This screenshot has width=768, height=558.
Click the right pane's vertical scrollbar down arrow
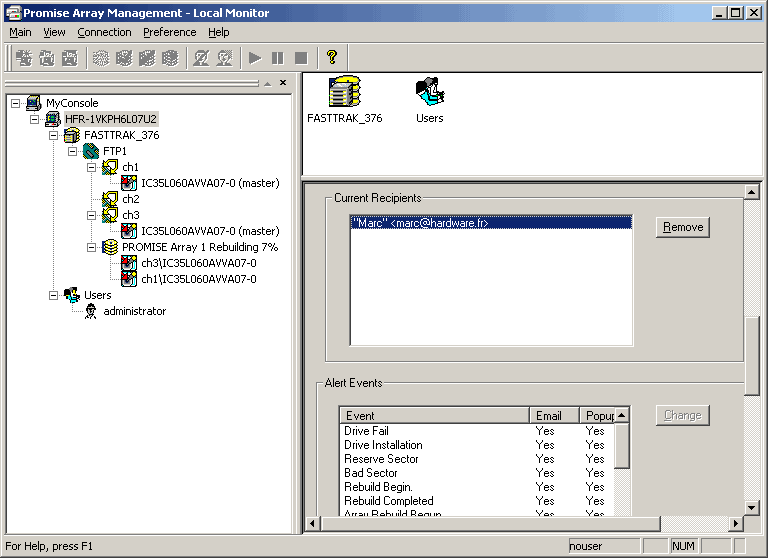751,508
